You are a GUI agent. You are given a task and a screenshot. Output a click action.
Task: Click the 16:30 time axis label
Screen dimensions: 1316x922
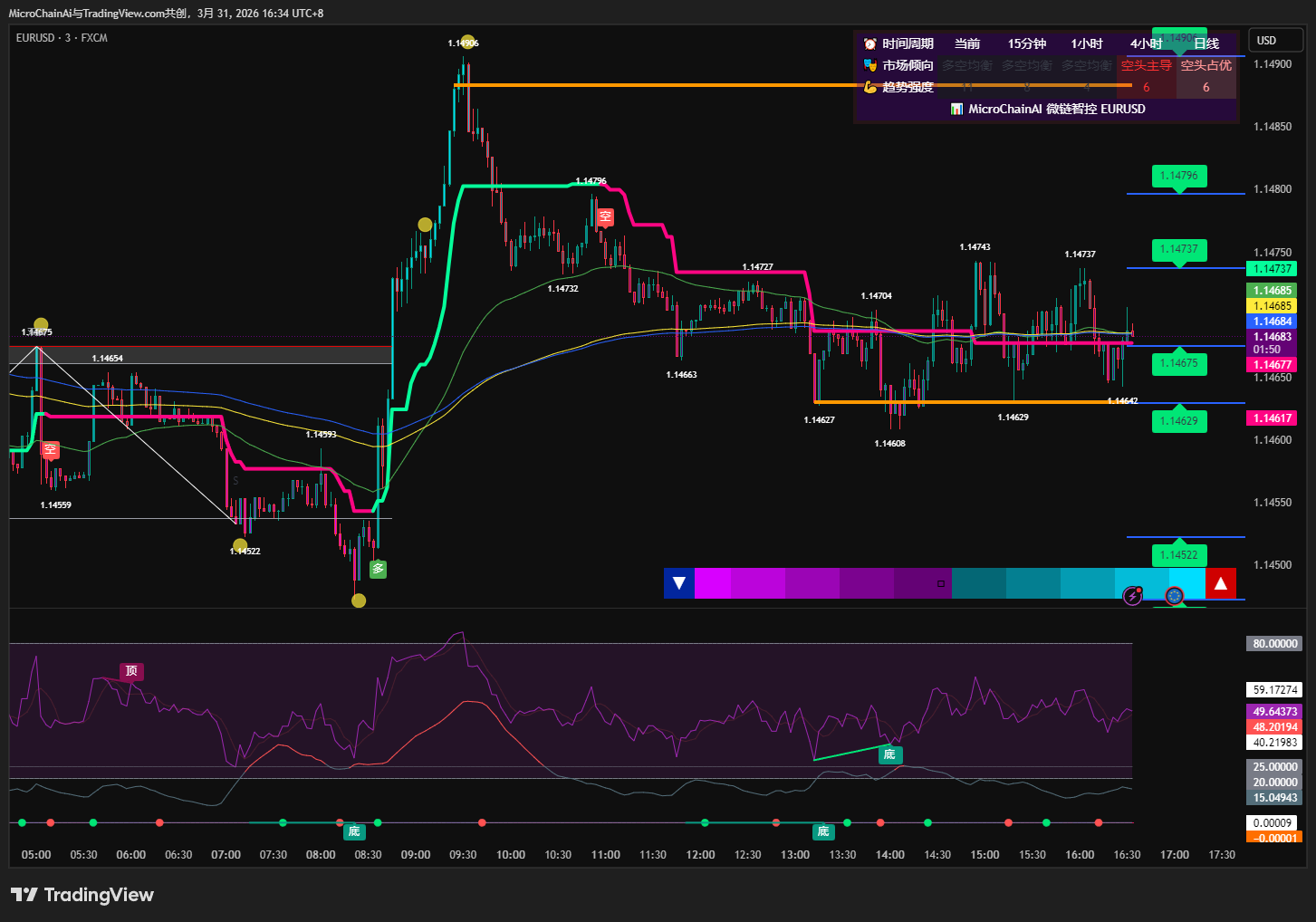(1127, 855)
